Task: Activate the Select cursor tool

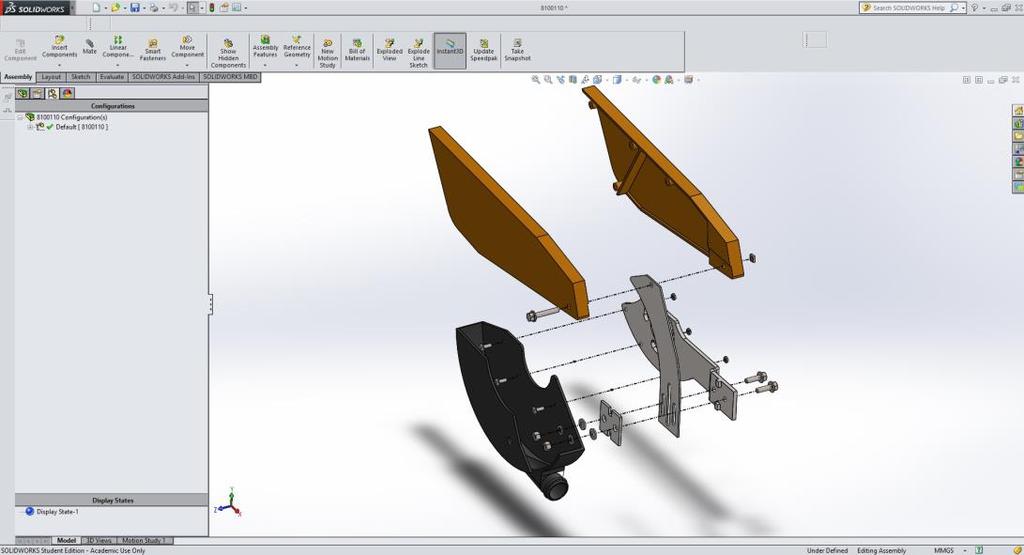Action: tap(193, 8)
